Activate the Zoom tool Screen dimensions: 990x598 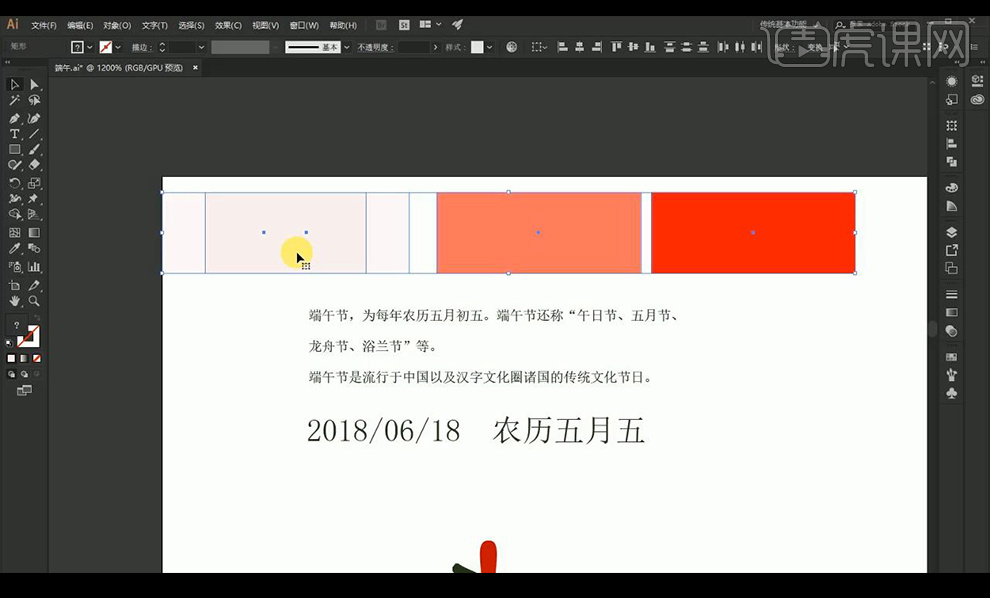(x=34, y=300)
